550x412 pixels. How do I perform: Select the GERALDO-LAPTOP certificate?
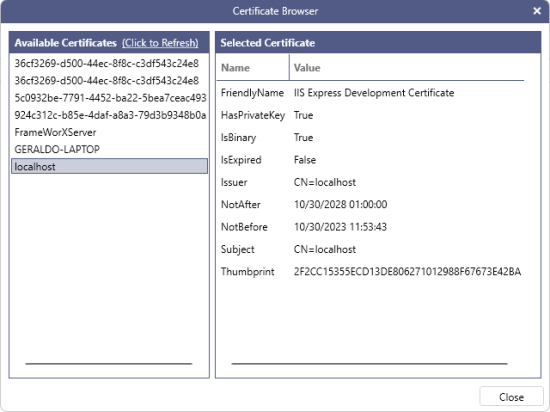pyautogui.click(x=109, y=149)
